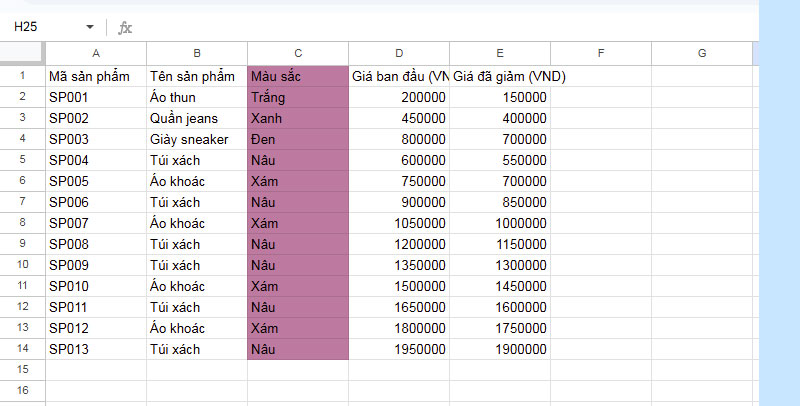Select cell containing SP012
The width and height of the screenshot is (800, 406).
pos(96,328)
